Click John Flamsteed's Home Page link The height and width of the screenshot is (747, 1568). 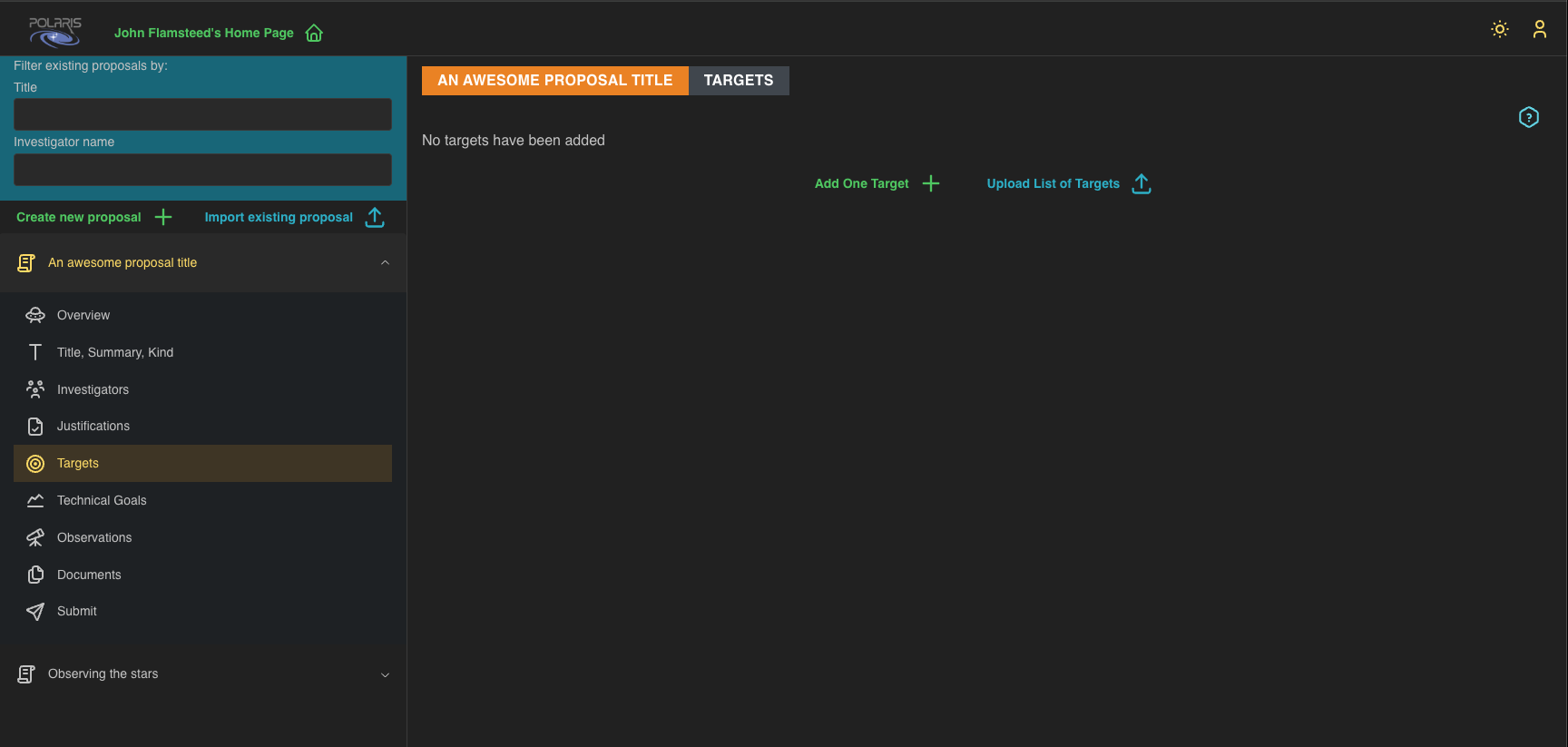(203, 33)
